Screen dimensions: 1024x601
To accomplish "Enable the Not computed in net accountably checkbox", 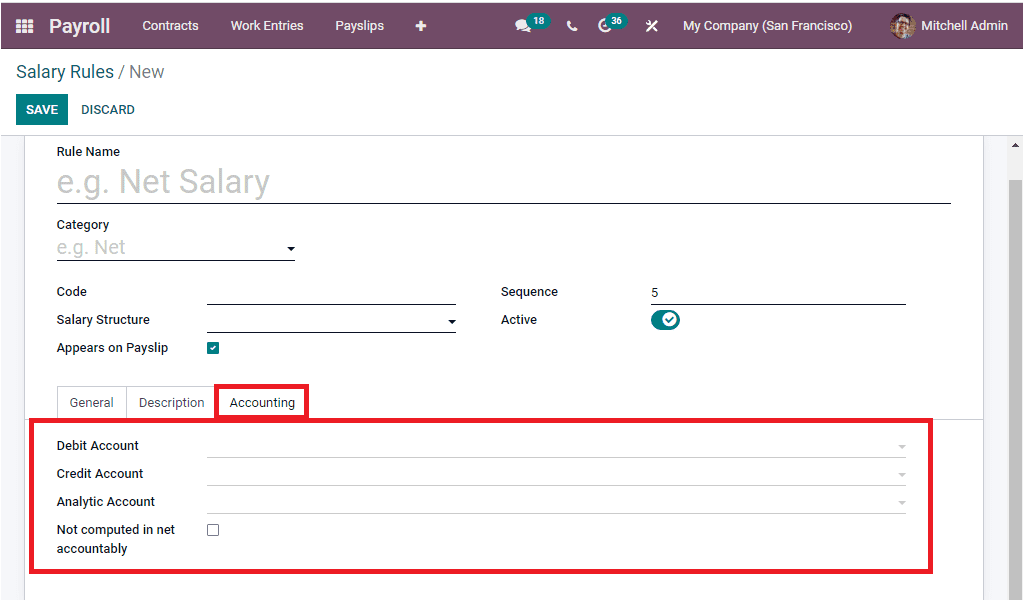I will tap(213, 529).
